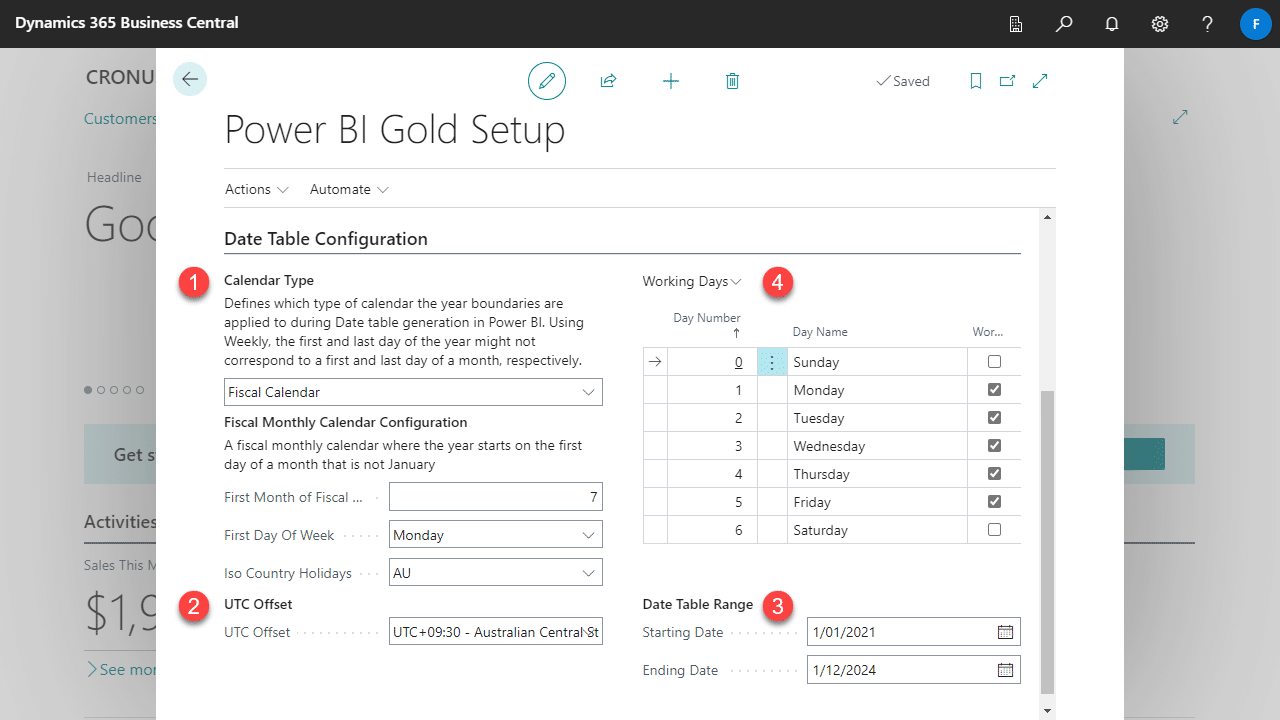Select the Monday day name cell
Screen dimensions: 1280x720
click(878, 390)
